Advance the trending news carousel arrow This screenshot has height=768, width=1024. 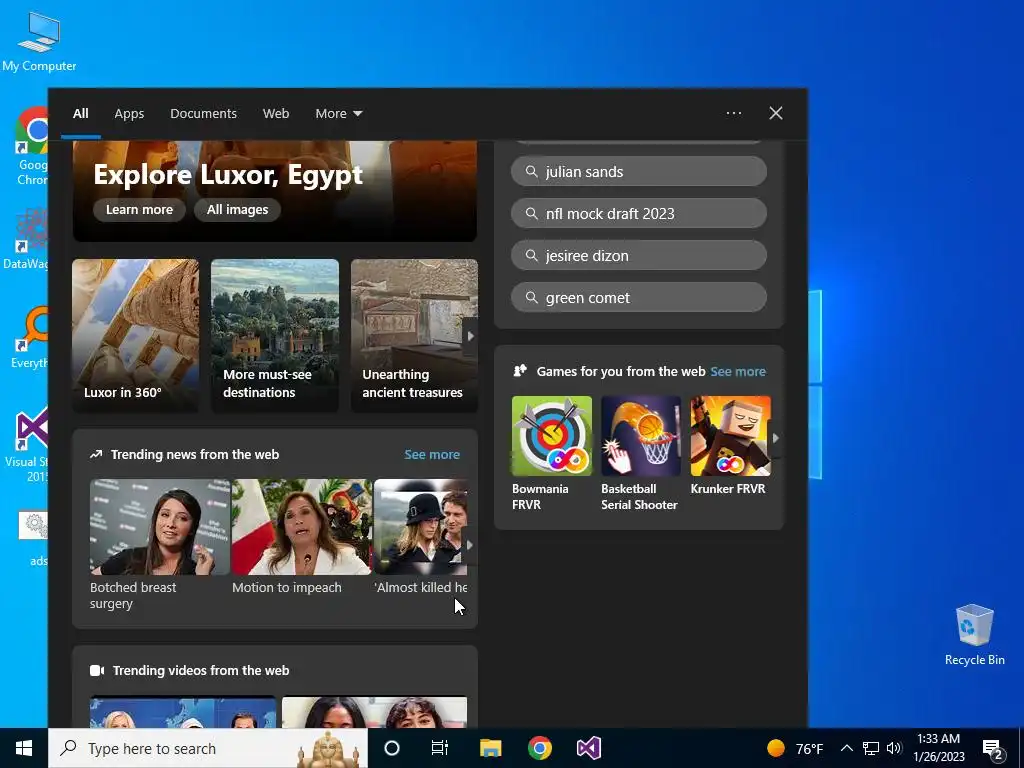pos(470,545)
